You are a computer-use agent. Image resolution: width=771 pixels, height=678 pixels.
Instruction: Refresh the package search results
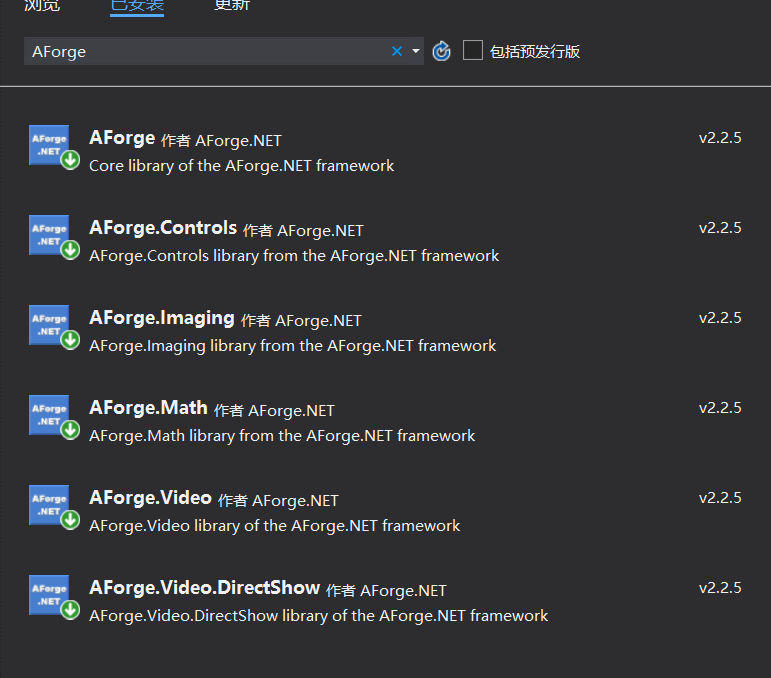coord(441,51)
